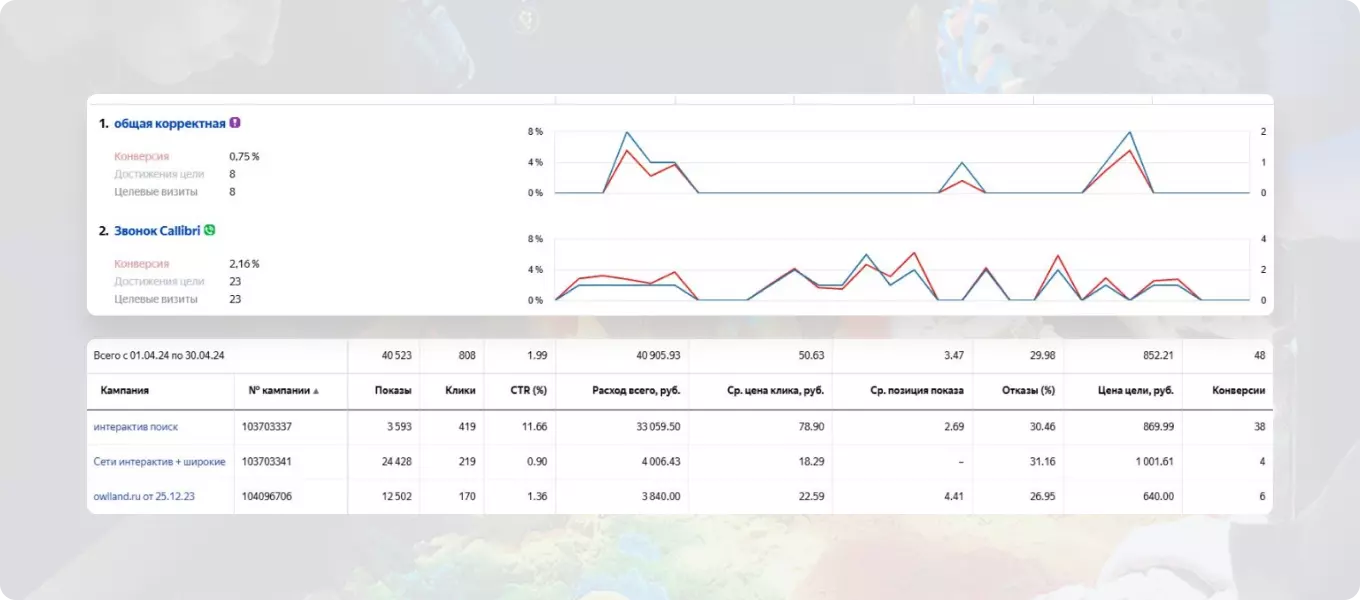This screenshot has width=1360, height=600.
Task: Click the total clicks value «808»
Action: pyautogui.click(x=466, y=355)
